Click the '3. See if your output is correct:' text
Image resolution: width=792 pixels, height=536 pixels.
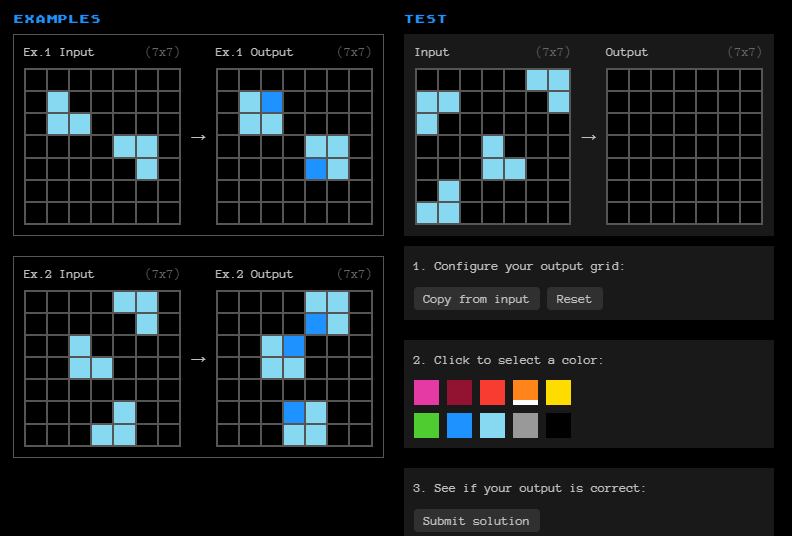(x=529, y=488)
